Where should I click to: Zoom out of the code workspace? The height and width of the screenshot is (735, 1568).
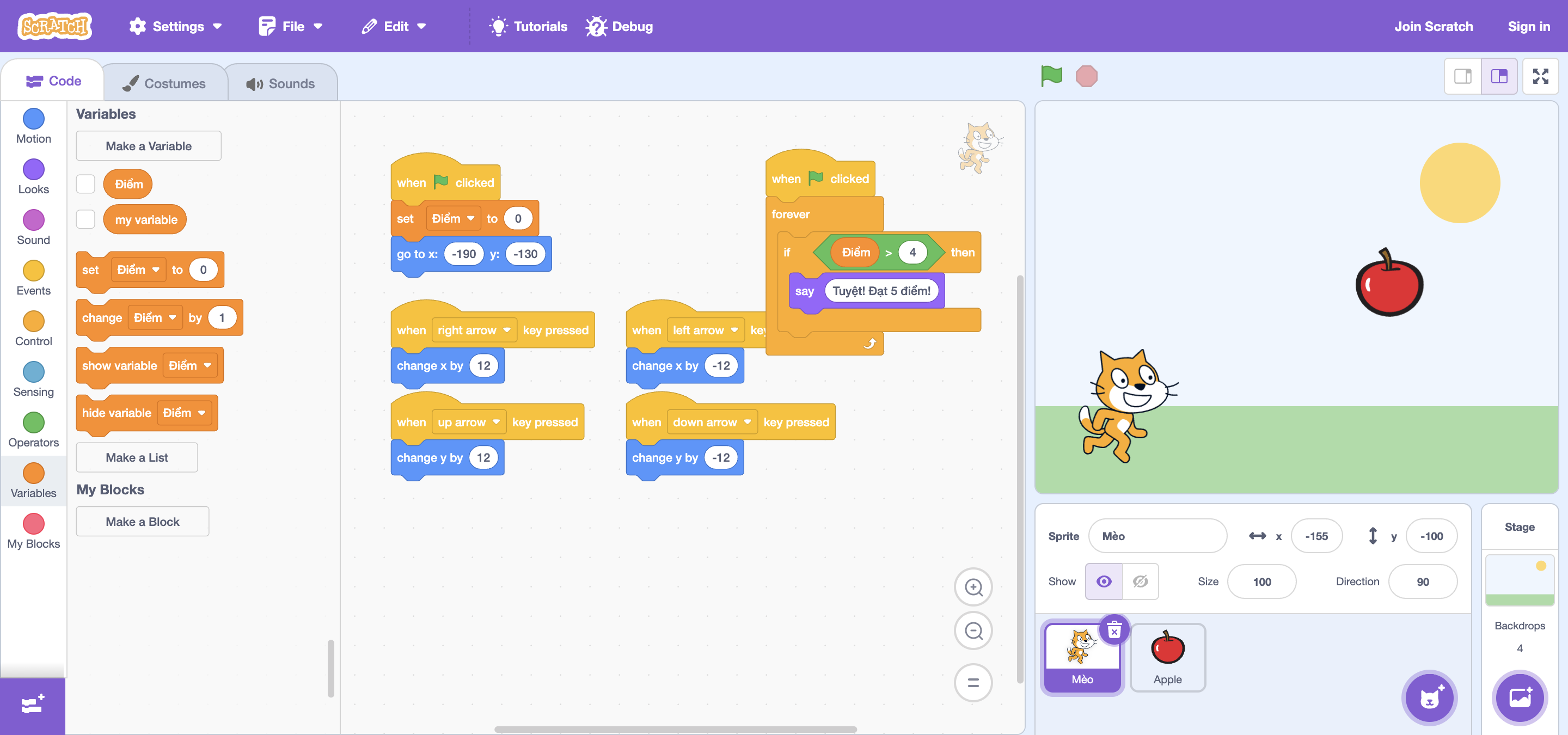click(973, 631)
